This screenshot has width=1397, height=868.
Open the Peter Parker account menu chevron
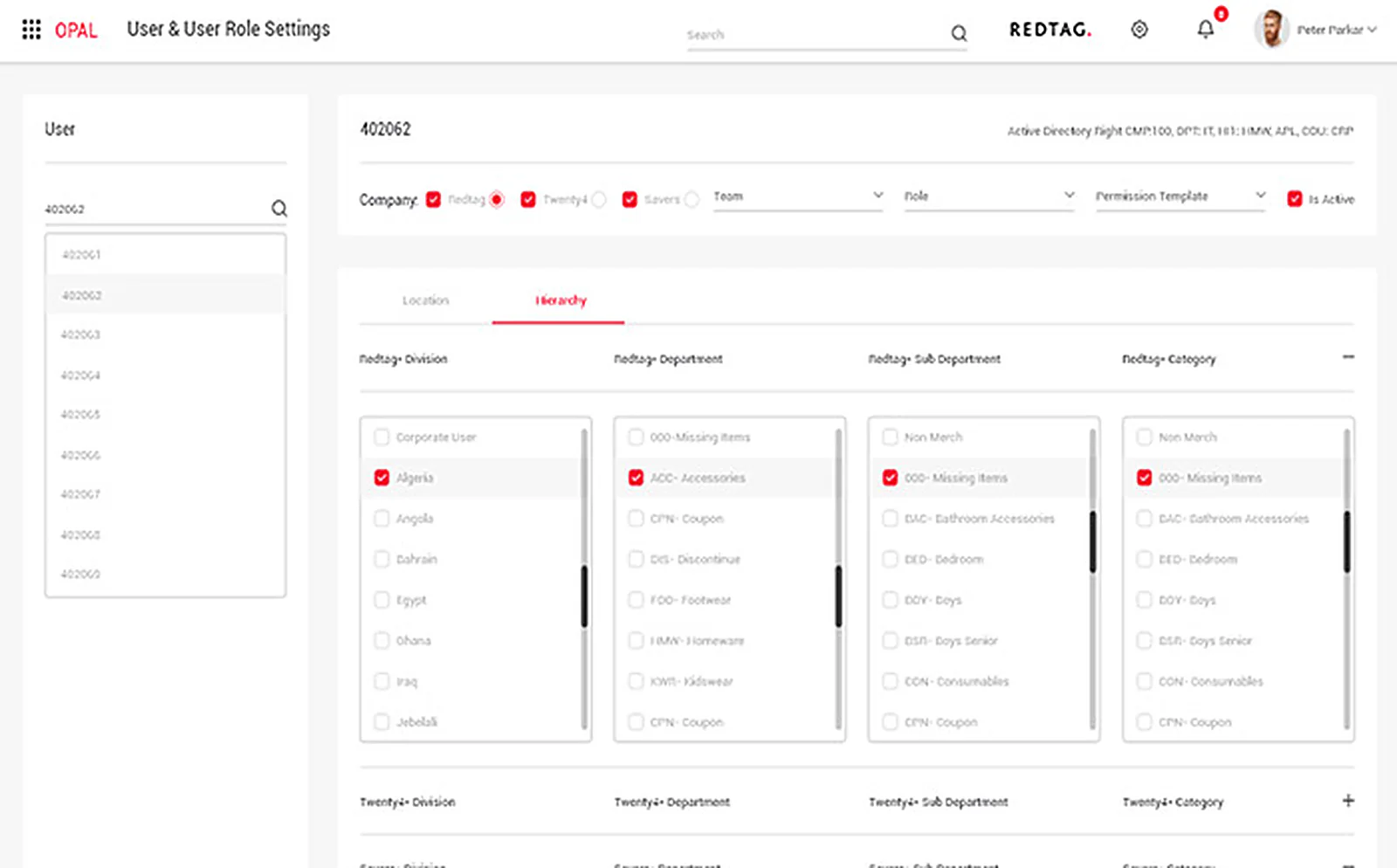click(x=1372, y=30)
